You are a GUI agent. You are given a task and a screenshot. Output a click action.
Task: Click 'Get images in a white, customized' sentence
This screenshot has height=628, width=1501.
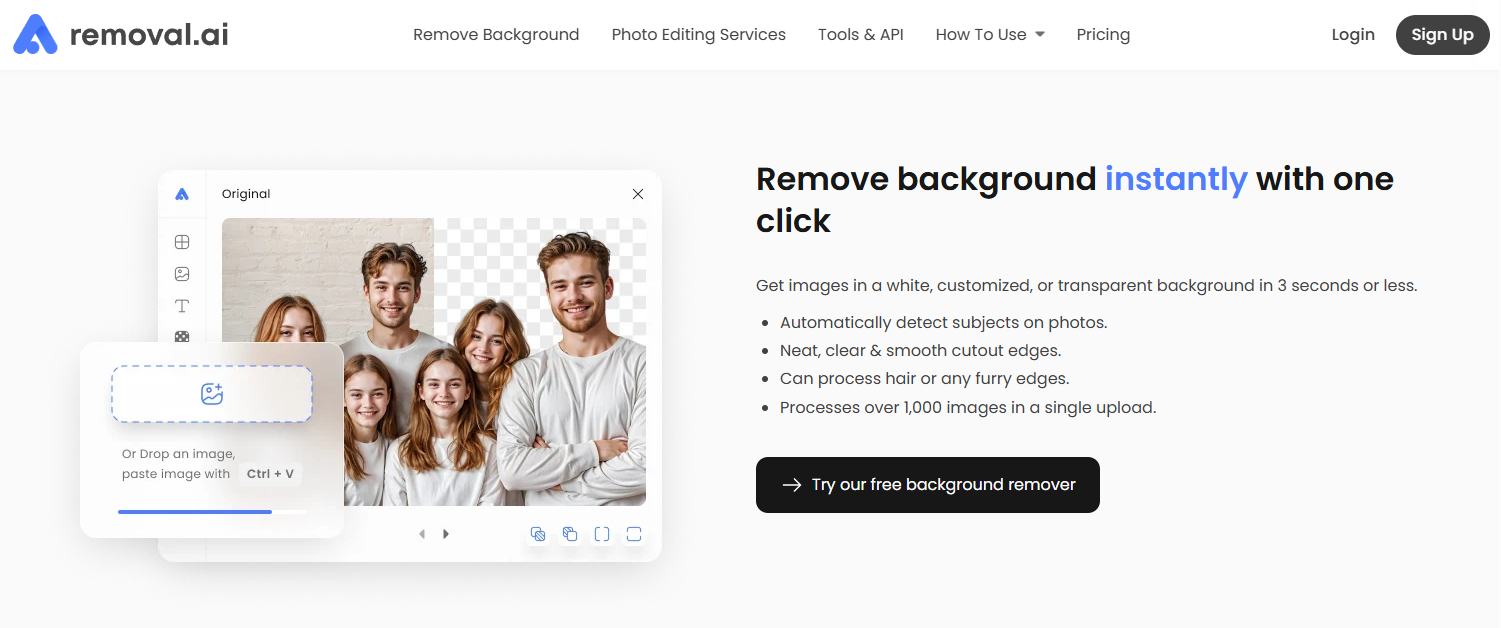click(x=1087, y=286)
